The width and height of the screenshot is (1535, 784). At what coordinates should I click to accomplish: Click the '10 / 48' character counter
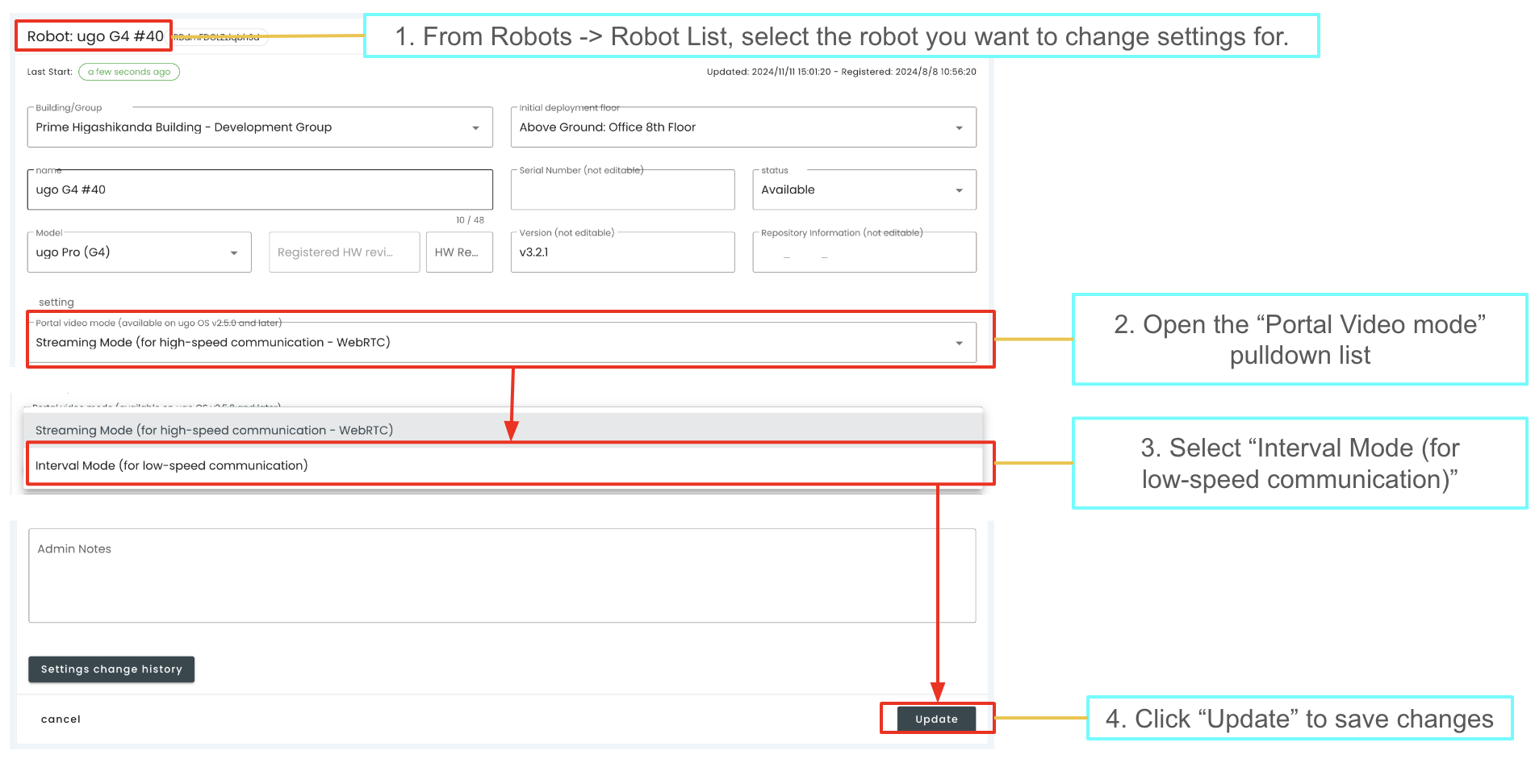coord(470,220)
